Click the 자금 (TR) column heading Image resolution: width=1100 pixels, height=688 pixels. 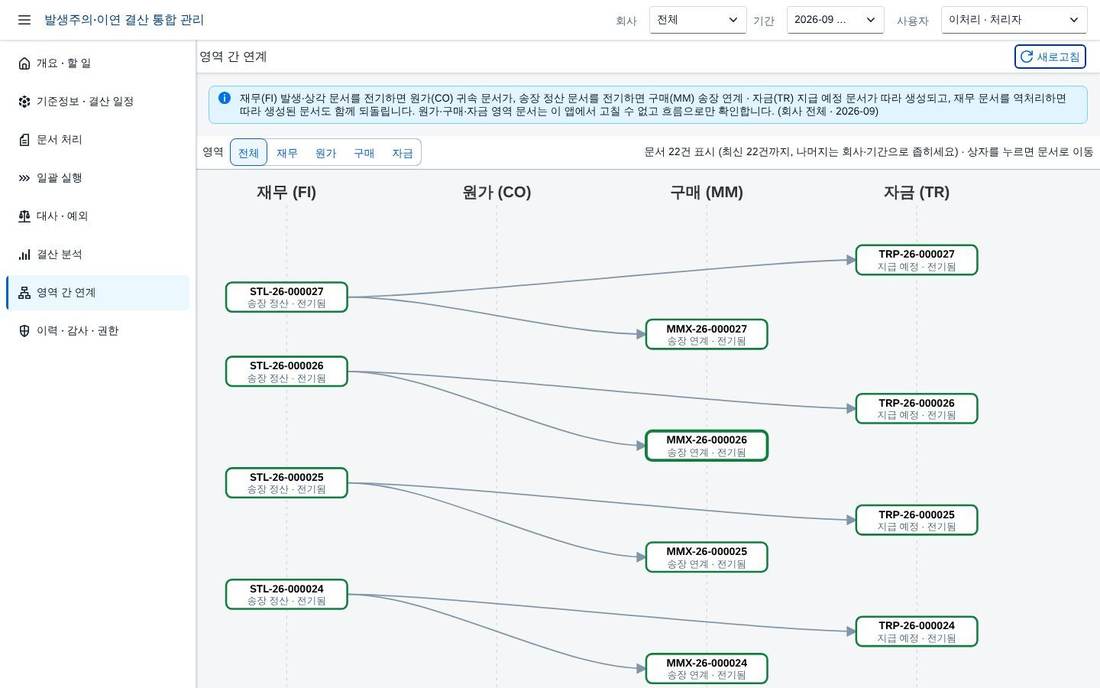click(916, 192)
